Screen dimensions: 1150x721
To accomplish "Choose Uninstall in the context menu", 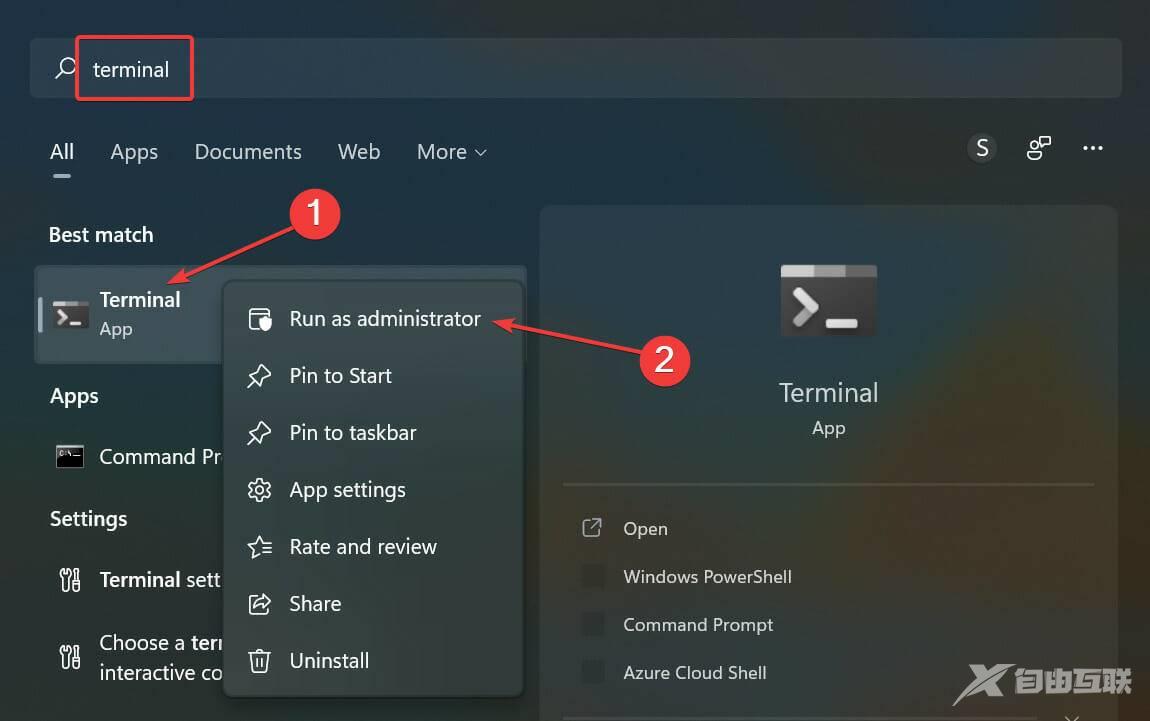I will tap(373, 661).
